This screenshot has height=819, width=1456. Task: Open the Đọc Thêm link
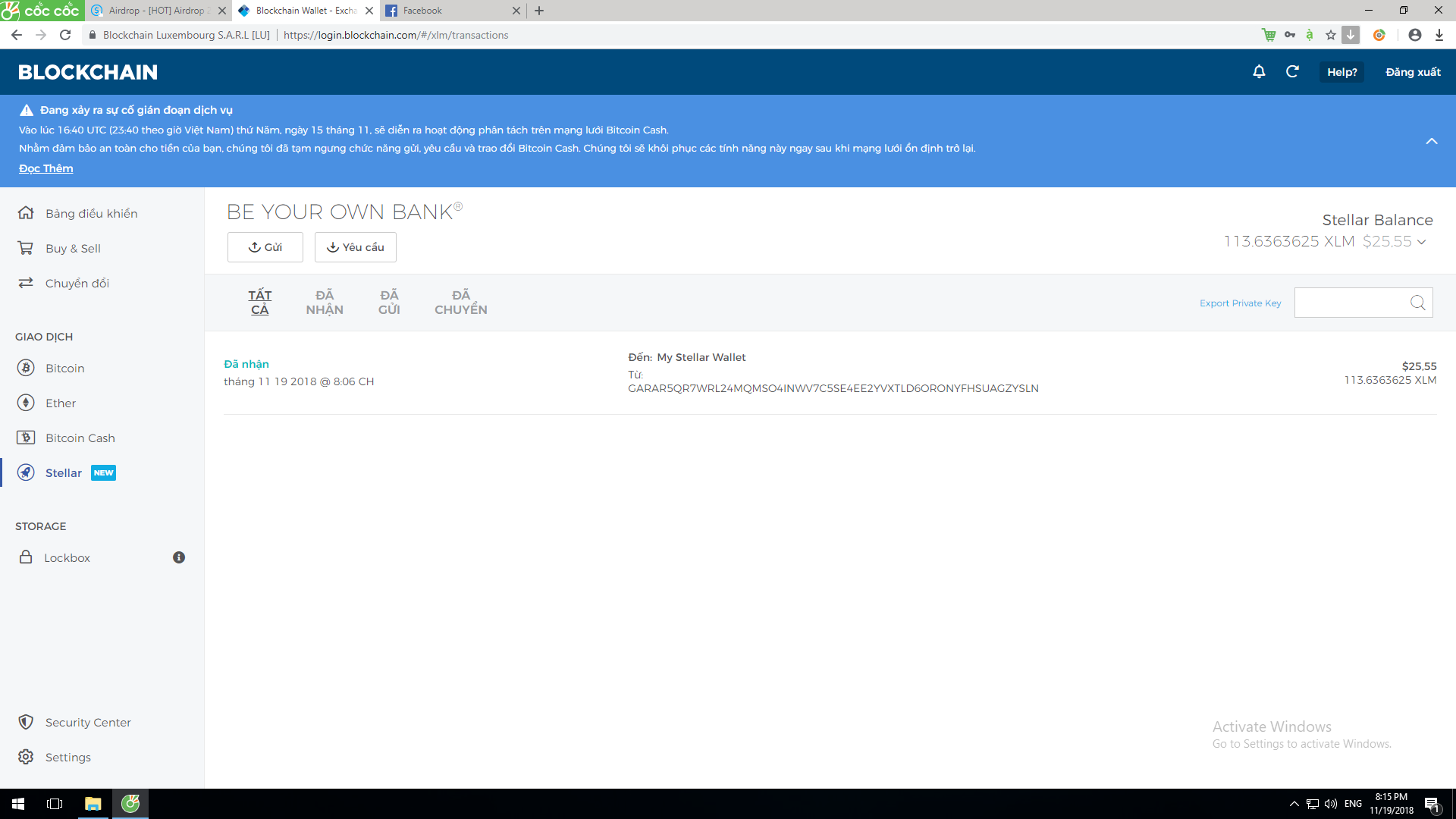[46, 168]
